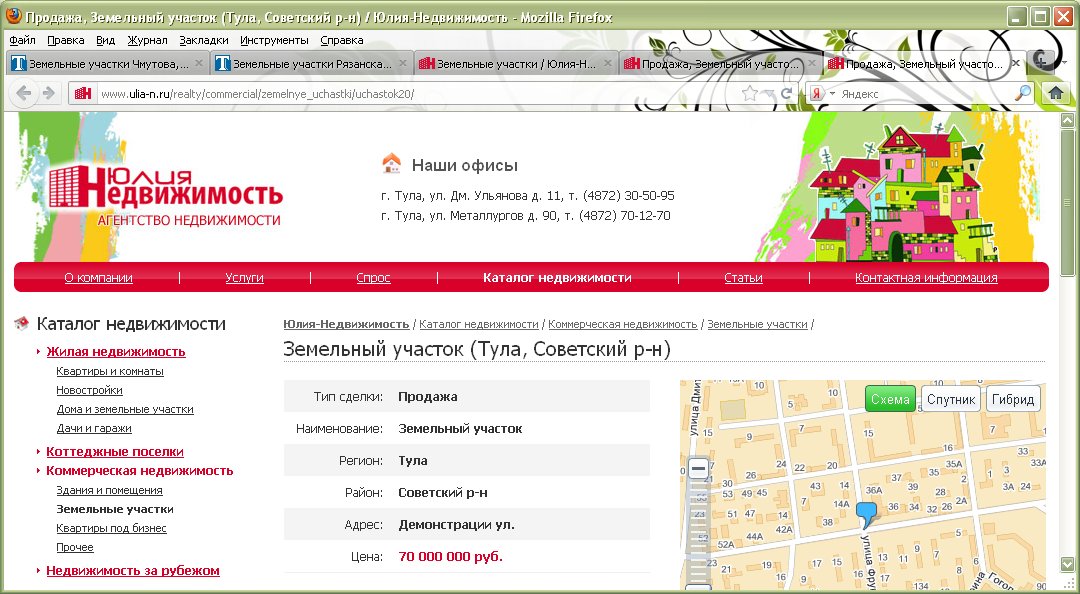Viewport: 1080px width, 594px height.
Task: Switch map to Схема view
Action: click(890, 399)
